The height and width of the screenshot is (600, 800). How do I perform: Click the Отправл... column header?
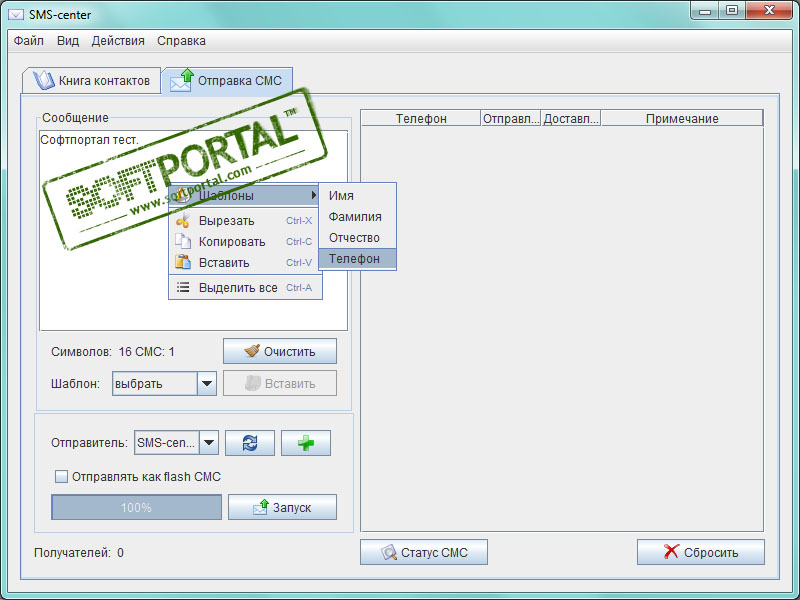[x=511, y=118]
